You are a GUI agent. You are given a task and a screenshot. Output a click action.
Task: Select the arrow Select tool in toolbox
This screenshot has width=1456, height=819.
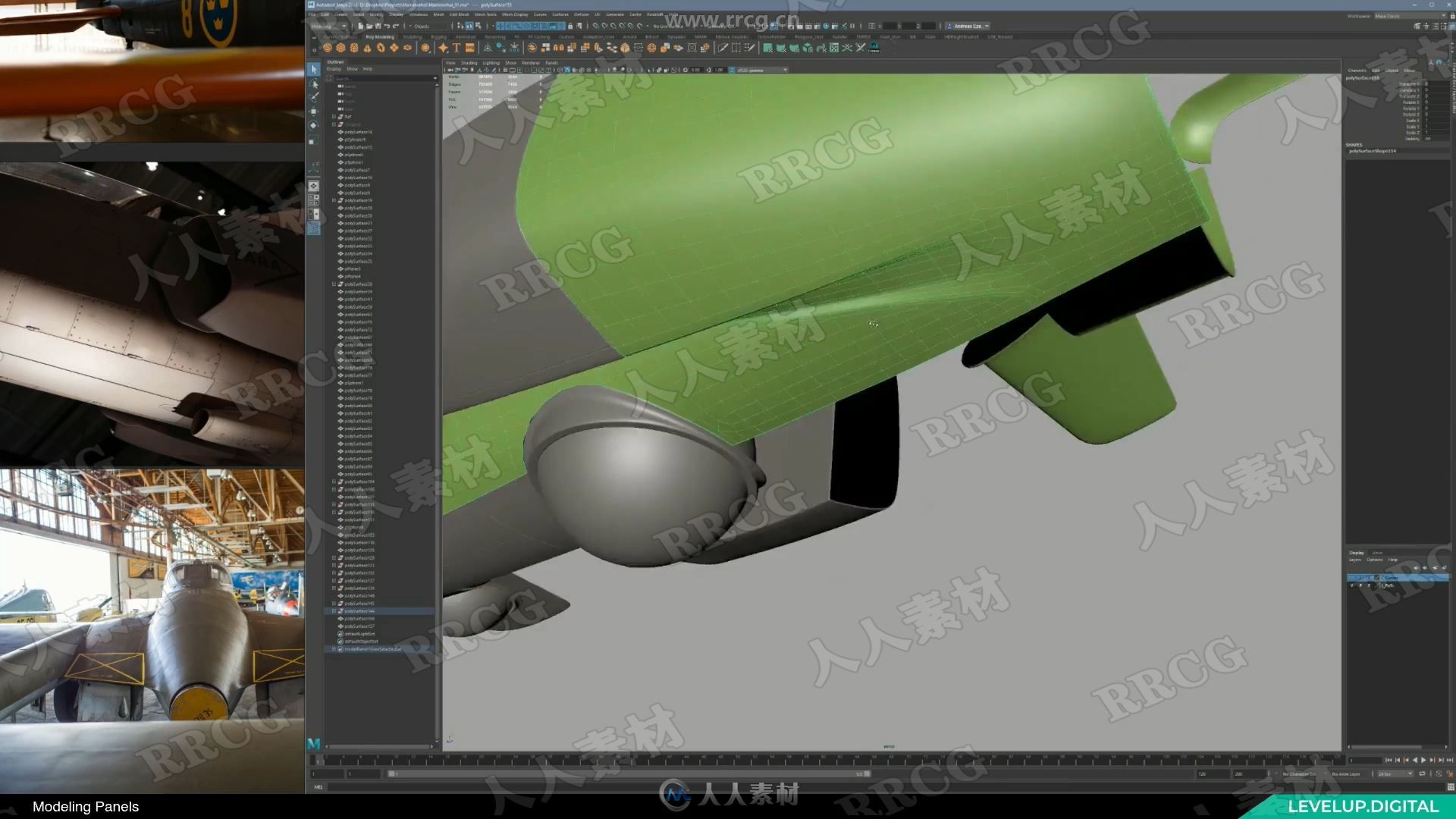(x=314, y=70)
